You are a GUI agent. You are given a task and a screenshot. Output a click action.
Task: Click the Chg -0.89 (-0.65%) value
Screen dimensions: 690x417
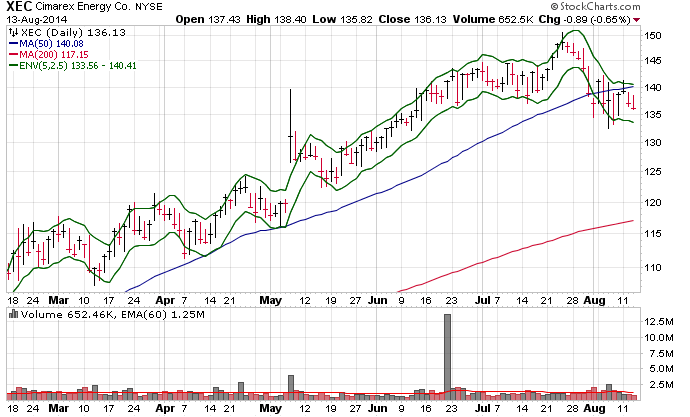coord(584,19)
